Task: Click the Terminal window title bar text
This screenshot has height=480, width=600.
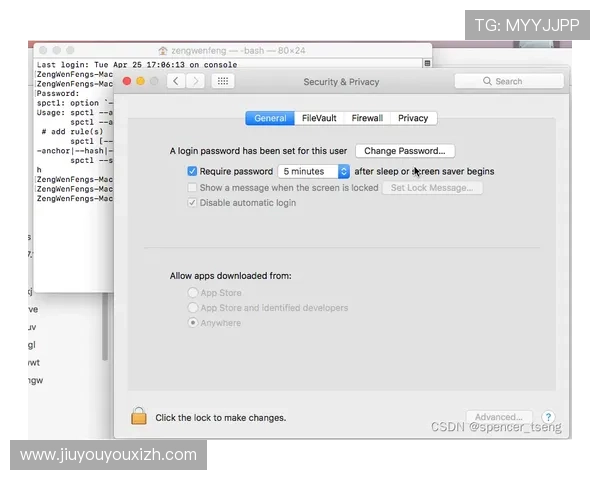Action: pyautogui.click(x=238, y=51)
